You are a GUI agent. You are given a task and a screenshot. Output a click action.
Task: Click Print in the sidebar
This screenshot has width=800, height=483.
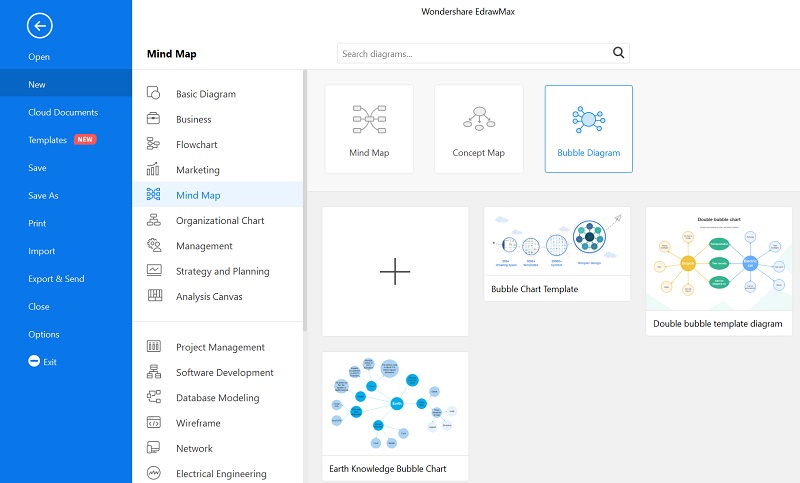[x=37, y=223]
